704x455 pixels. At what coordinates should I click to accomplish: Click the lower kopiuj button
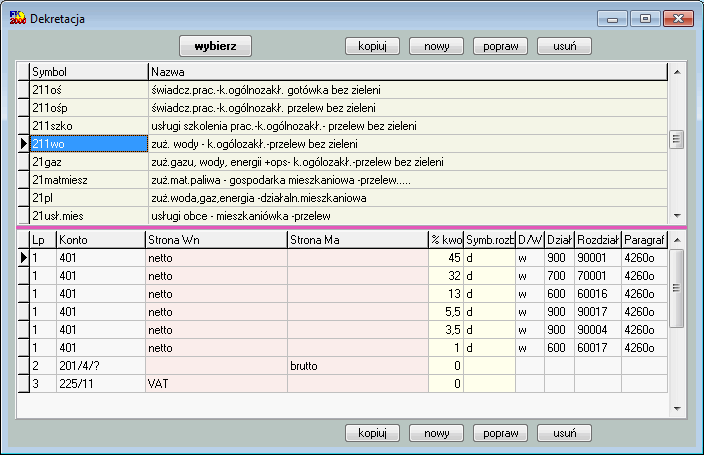(372, 433)
